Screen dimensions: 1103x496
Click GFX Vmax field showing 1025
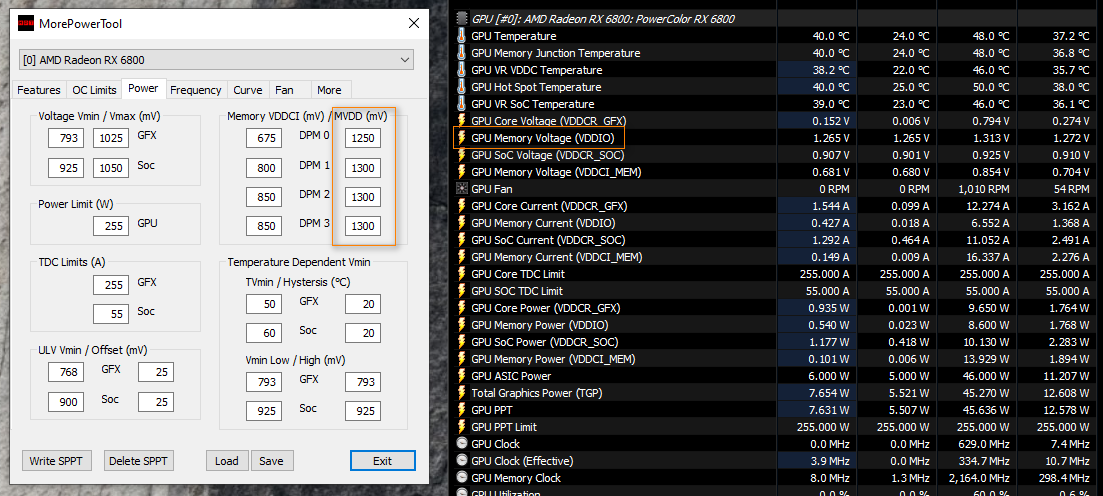coord(111,138)
